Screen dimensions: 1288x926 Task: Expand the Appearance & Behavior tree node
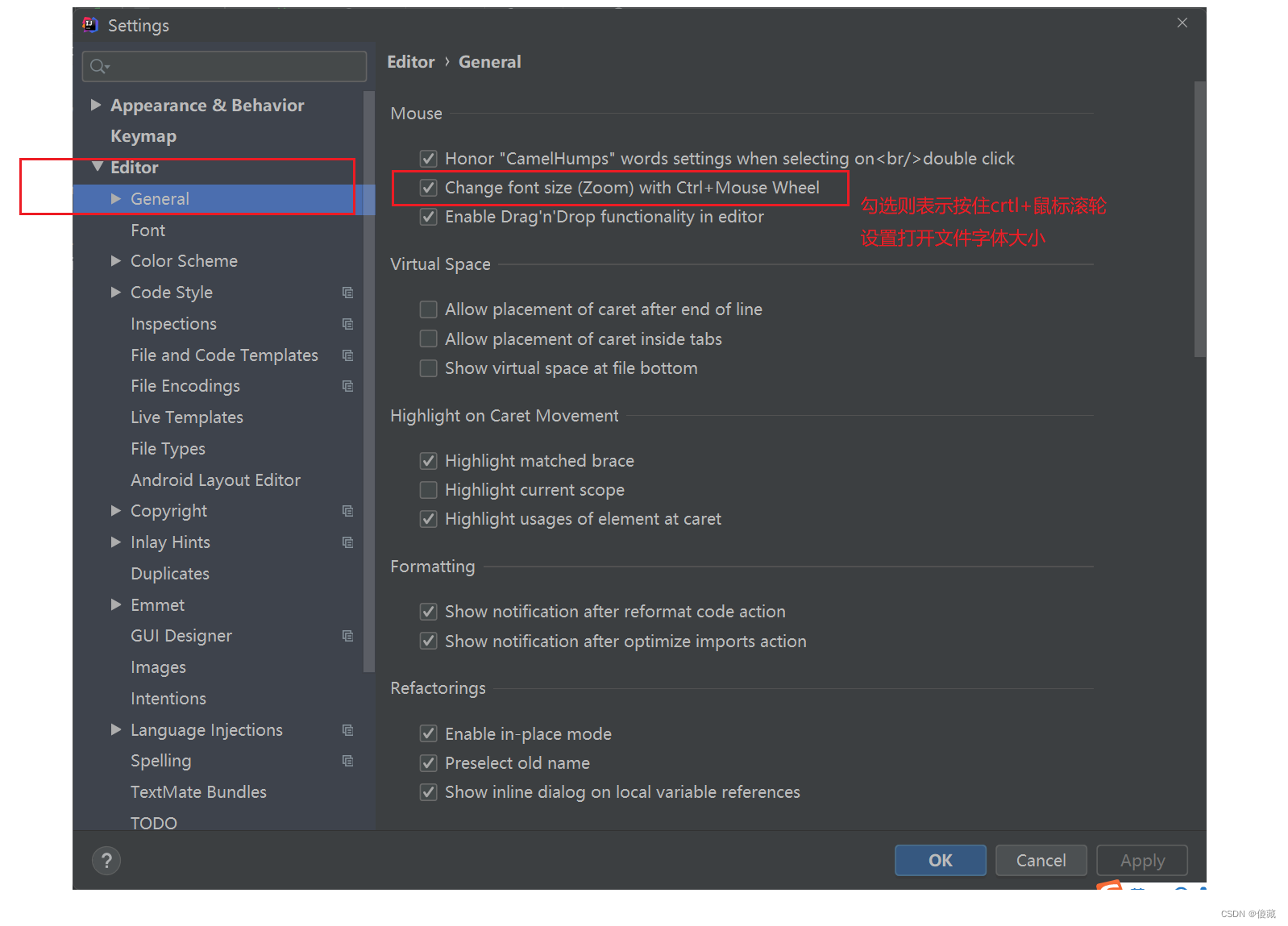[x=96, y=105]
